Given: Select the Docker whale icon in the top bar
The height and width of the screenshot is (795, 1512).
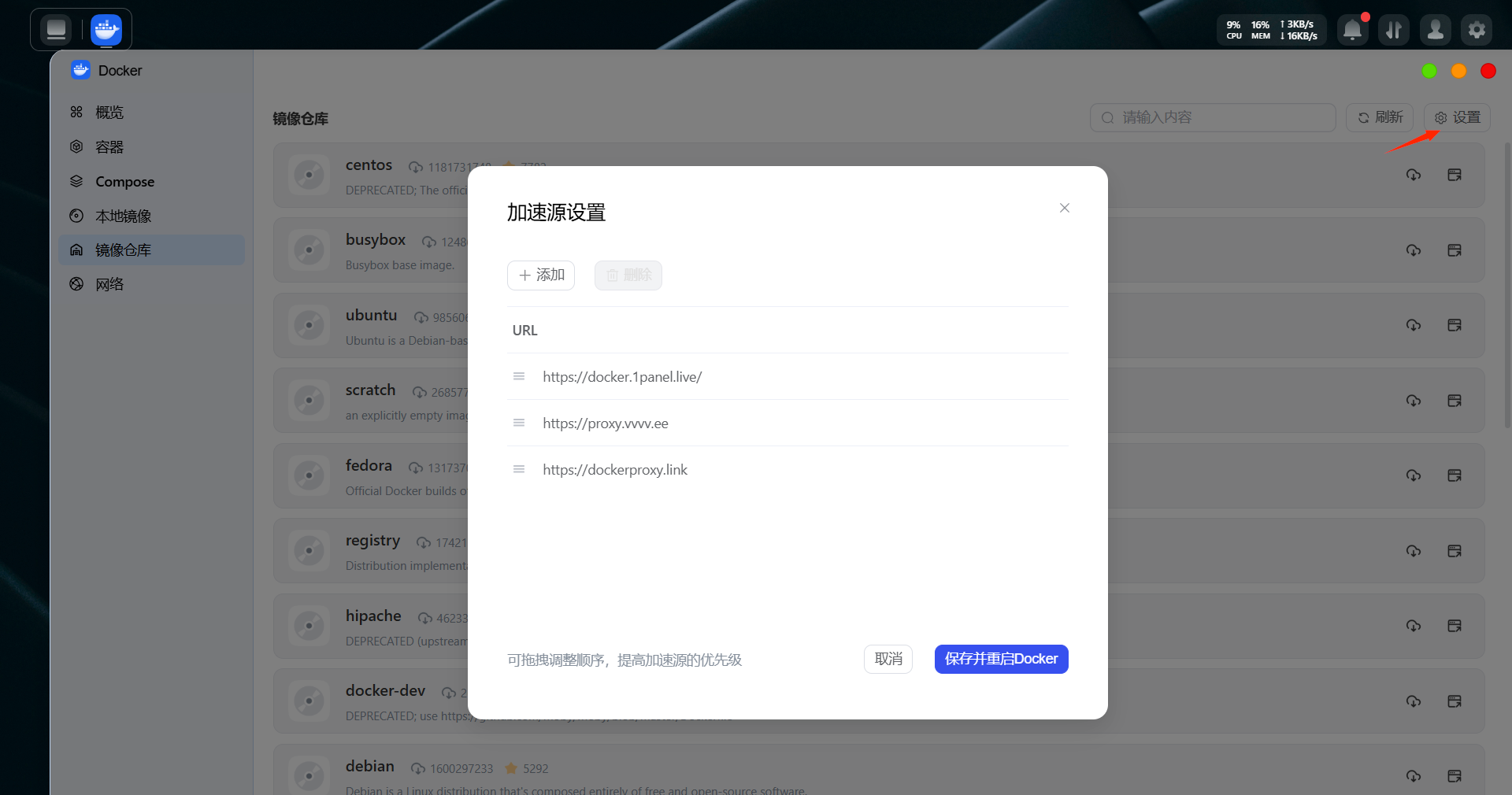Looking at the screenshot, I should point(106,30).
